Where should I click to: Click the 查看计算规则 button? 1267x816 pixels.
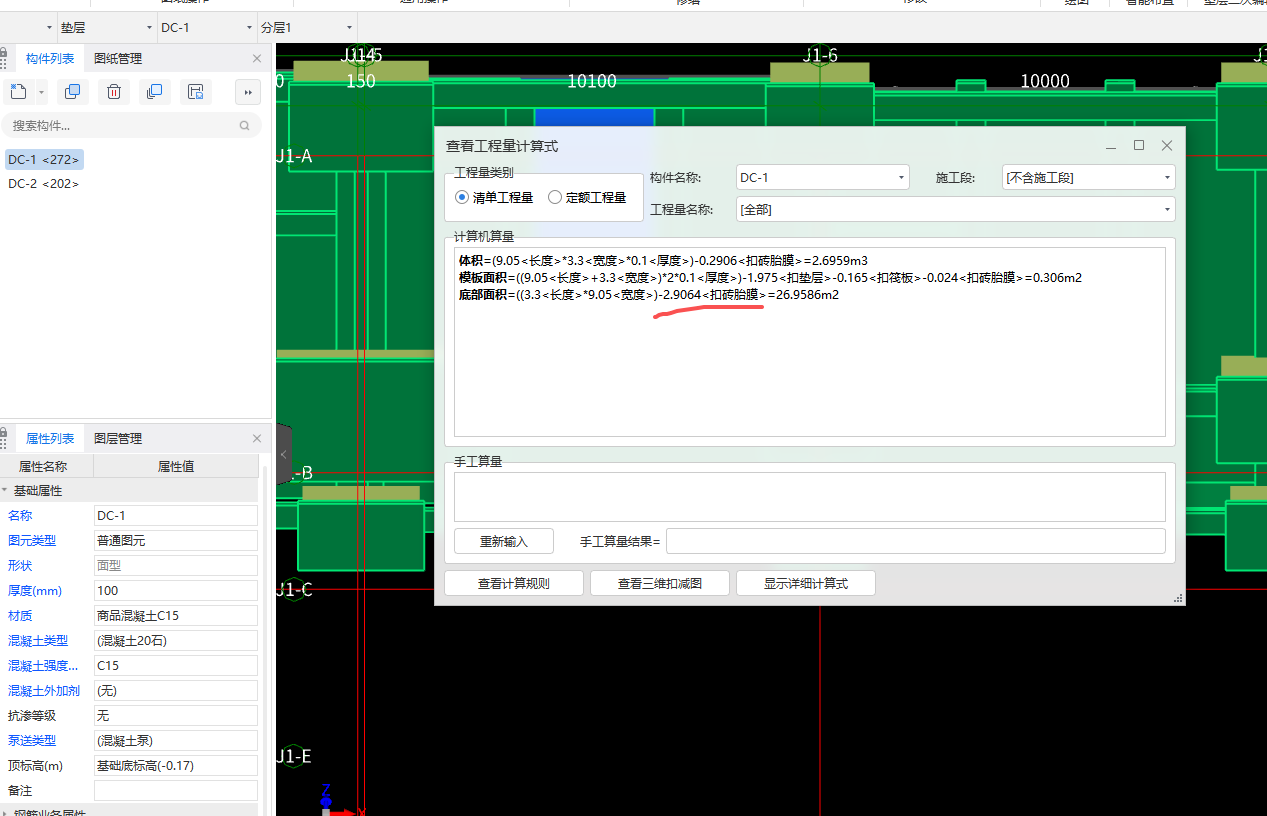(x=513, y=583)
